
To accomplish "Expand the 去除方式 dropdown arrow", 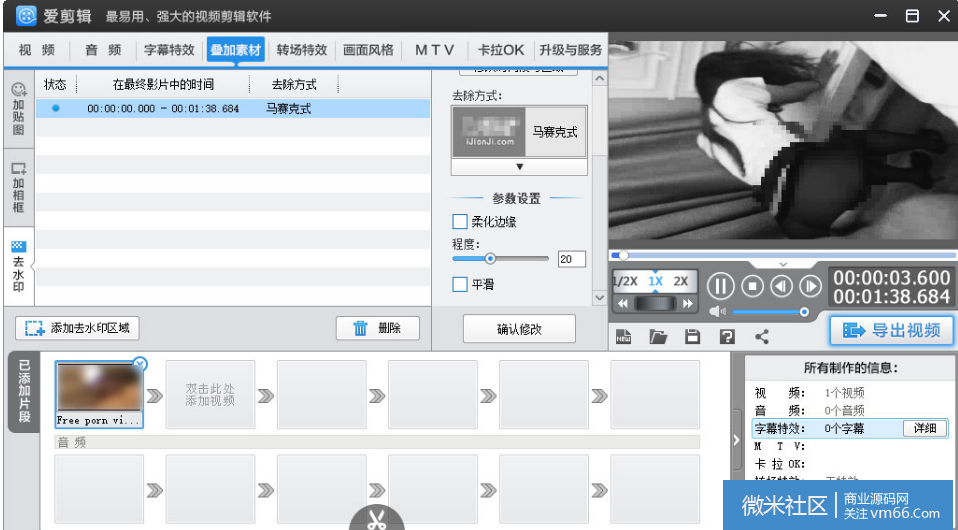I will tap(519, 167).
